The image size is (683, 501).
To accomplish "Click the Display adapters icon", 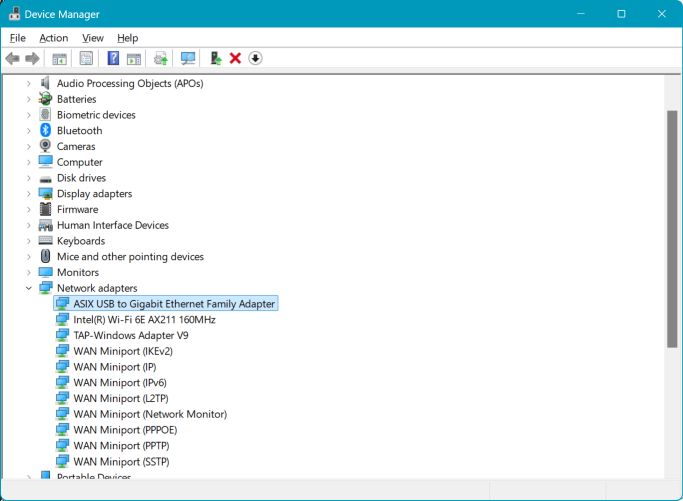I will [45, 193].
